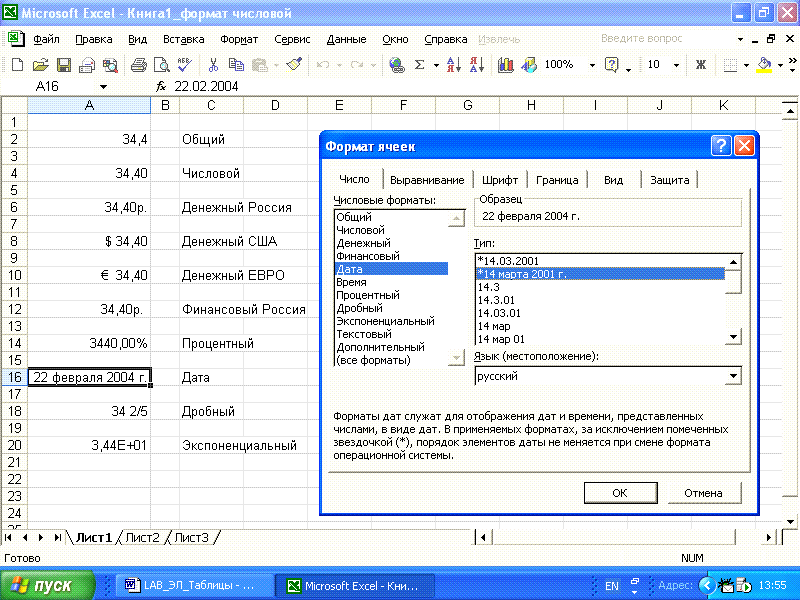Image resolution: width=800 pixels, height=600 pixels.
Task: Save the workbook with the floppy icon
Action: pos(64,65)
